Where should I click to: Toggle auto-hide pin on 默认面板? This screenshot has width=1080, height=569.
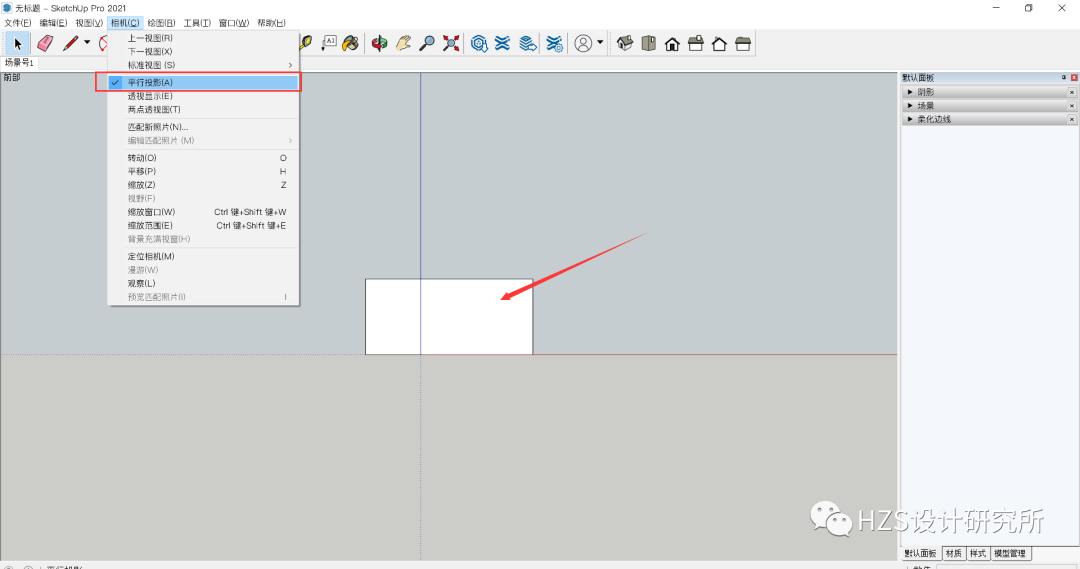1063,77
